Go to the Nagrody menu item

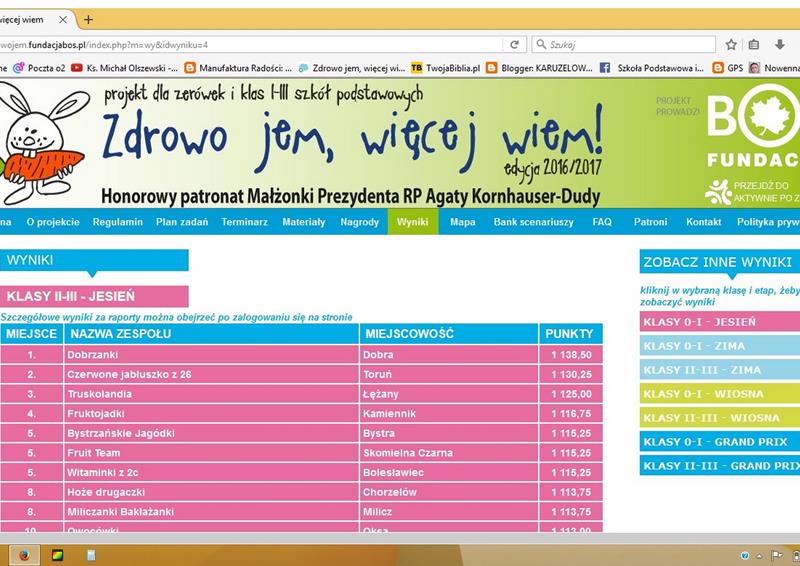pyautogui.click(x=359, y=222)
